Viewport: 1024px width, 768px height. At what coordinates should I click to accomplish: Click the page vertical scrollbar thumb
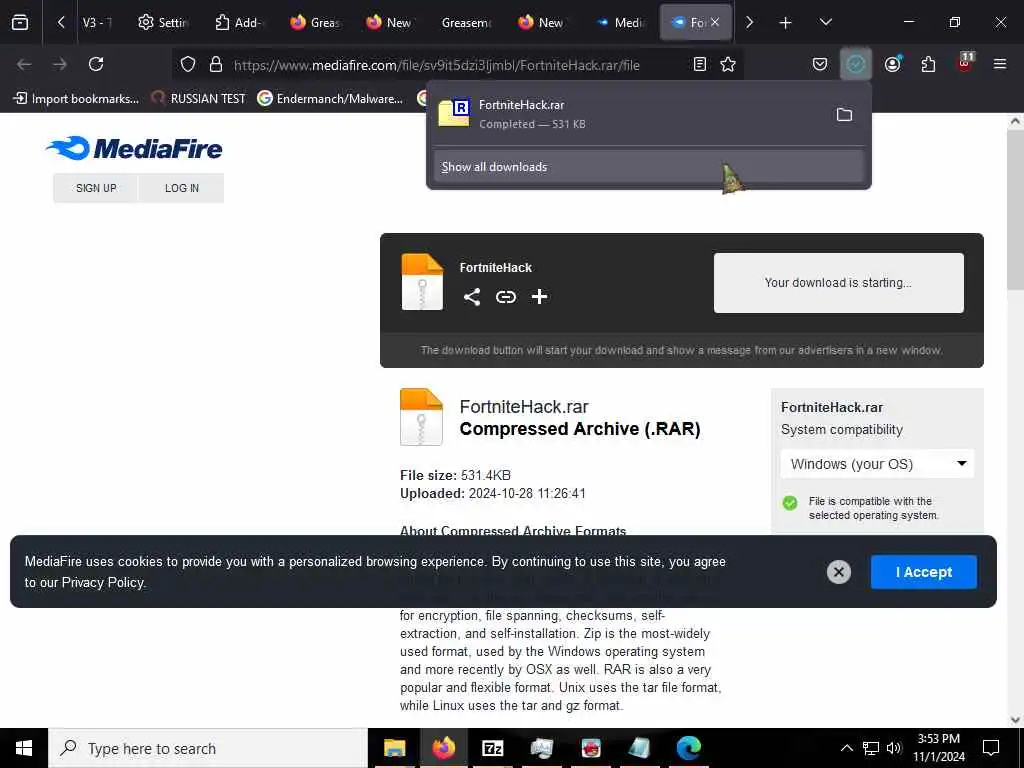coord(1015,209)
